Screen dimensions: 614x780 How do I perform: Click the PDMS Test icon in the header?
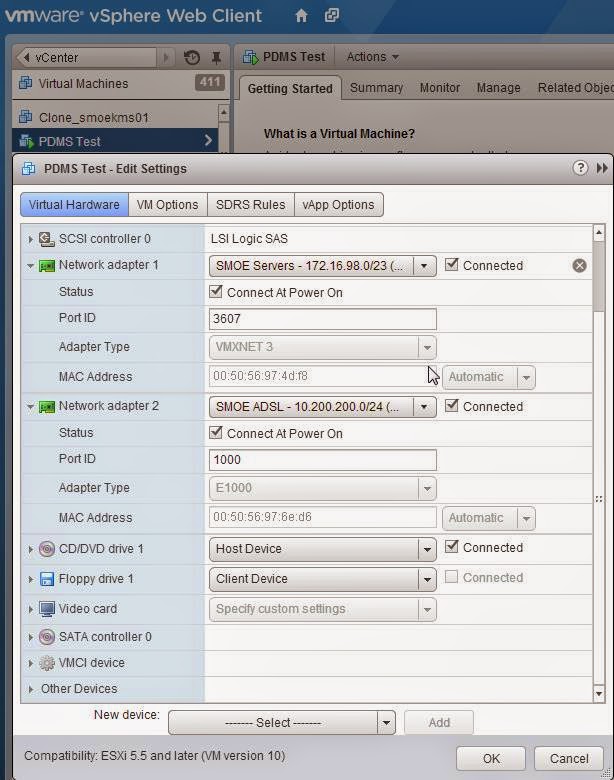[x=251, y=57]
